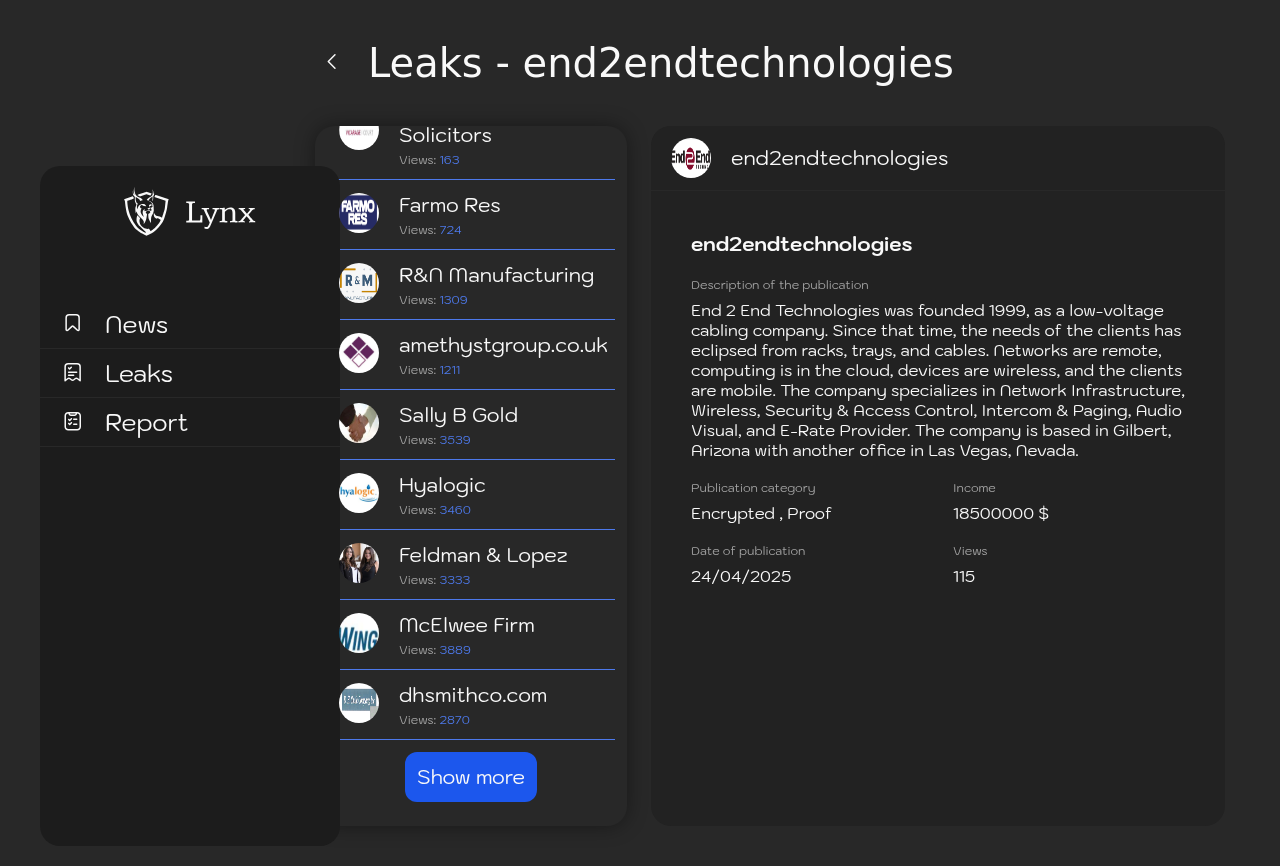Open the News menu item

190,324
